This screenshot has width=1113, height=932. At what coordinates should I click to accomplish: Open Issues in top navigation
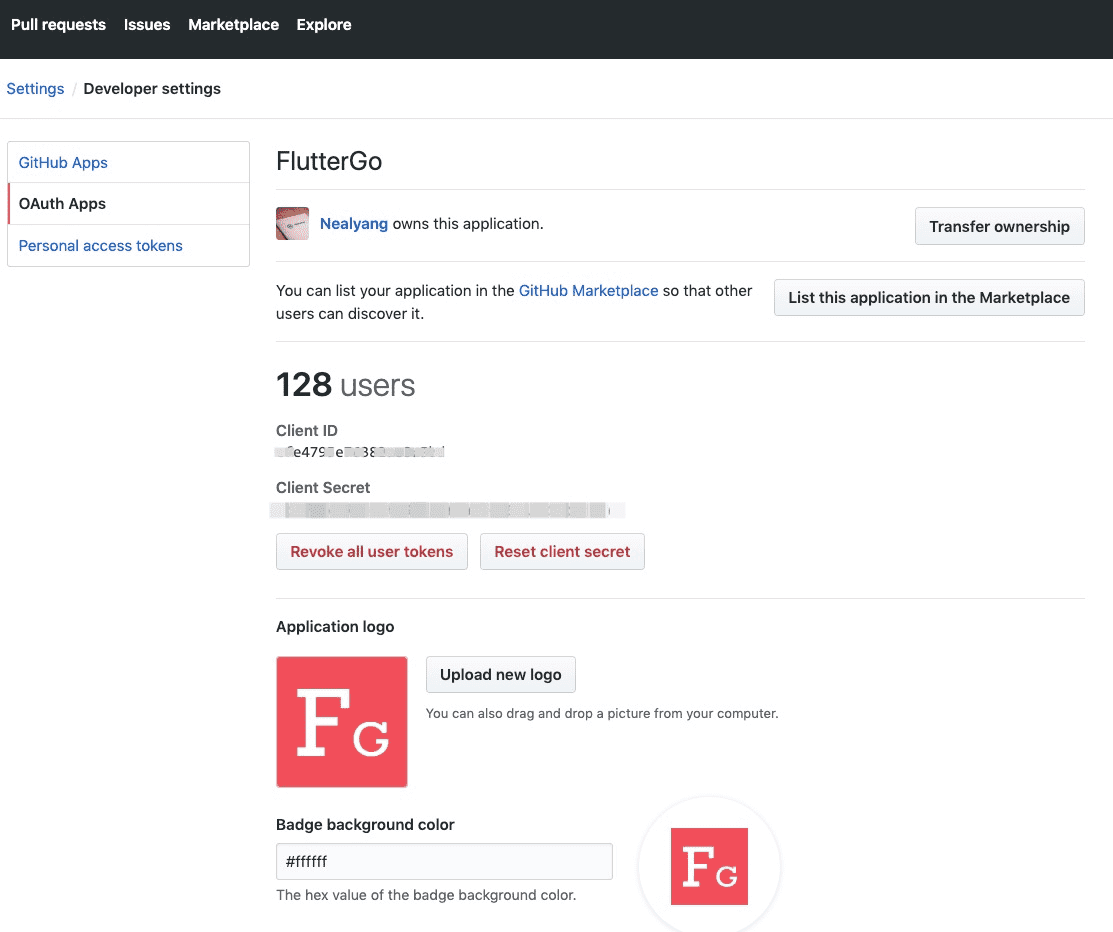(x=147, y=25)
